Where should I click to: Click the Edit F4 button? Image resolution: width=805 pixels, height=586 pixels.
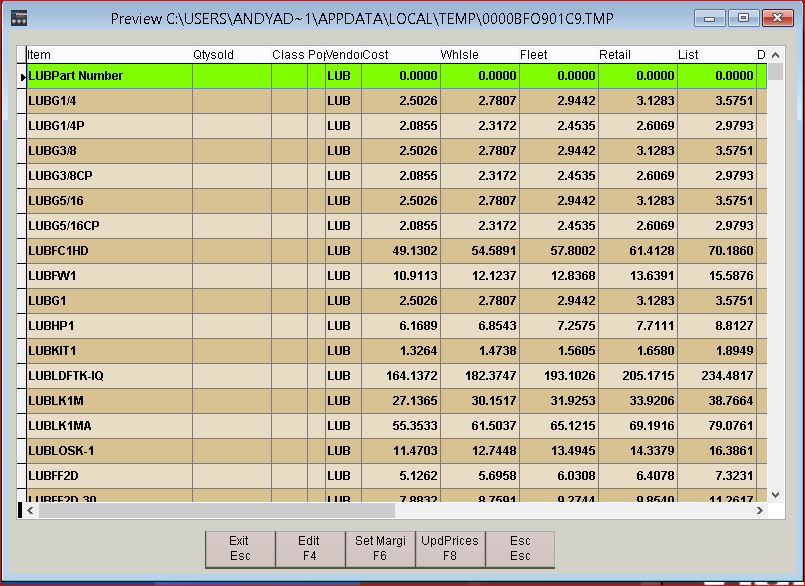[x=310, y=549]
